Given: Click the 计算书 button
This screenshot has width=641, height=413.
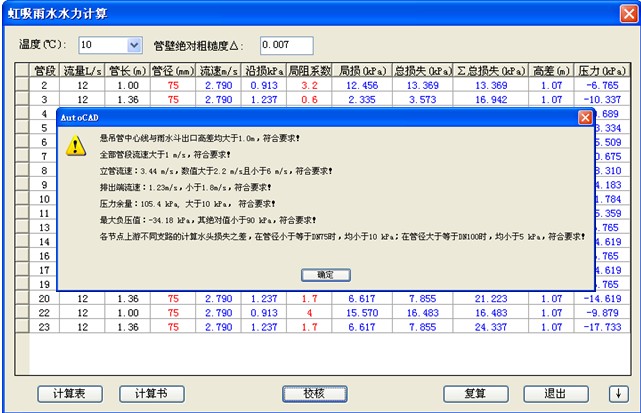Looking at the screenshot, I should pos(152,393).
